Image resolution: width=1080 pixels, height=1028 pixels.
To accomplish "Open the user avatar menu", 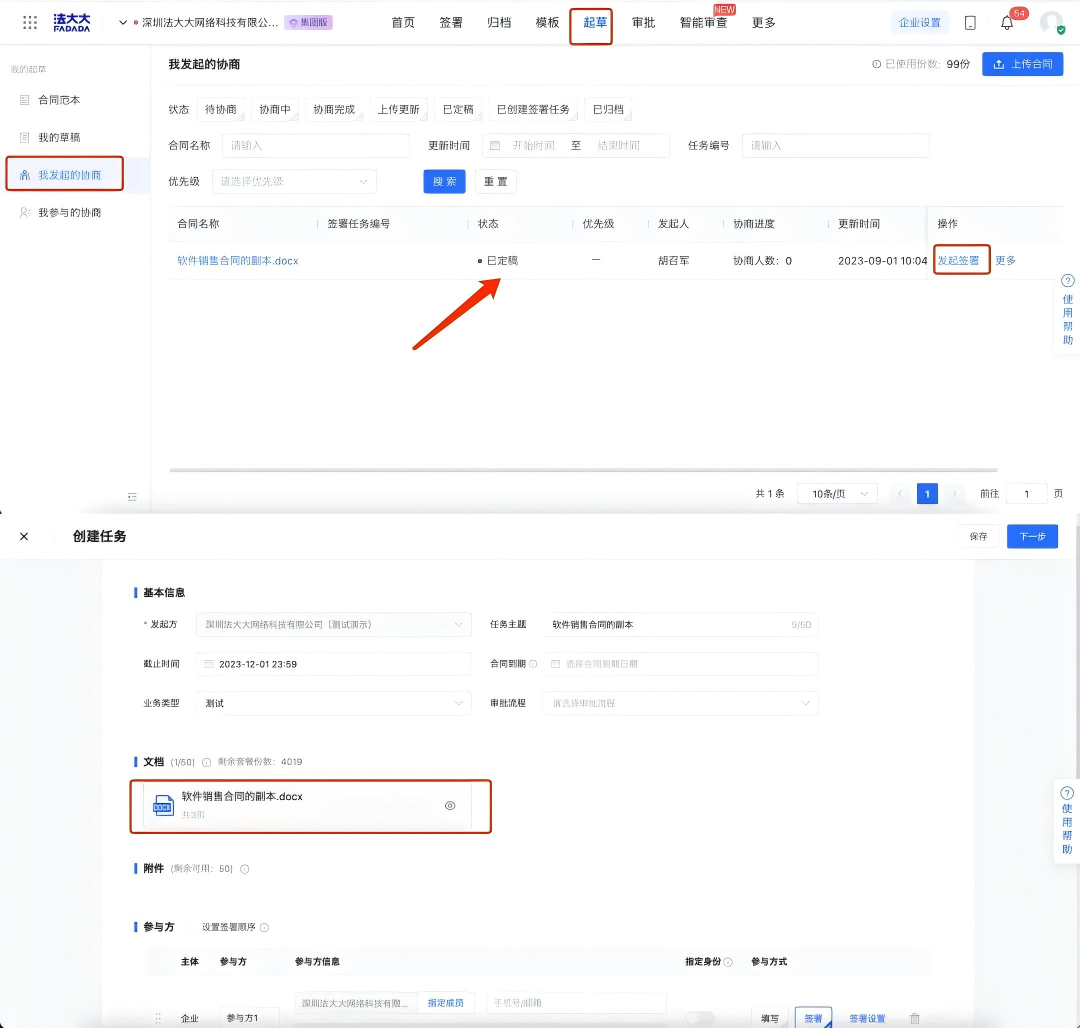I will [1051, 23].
